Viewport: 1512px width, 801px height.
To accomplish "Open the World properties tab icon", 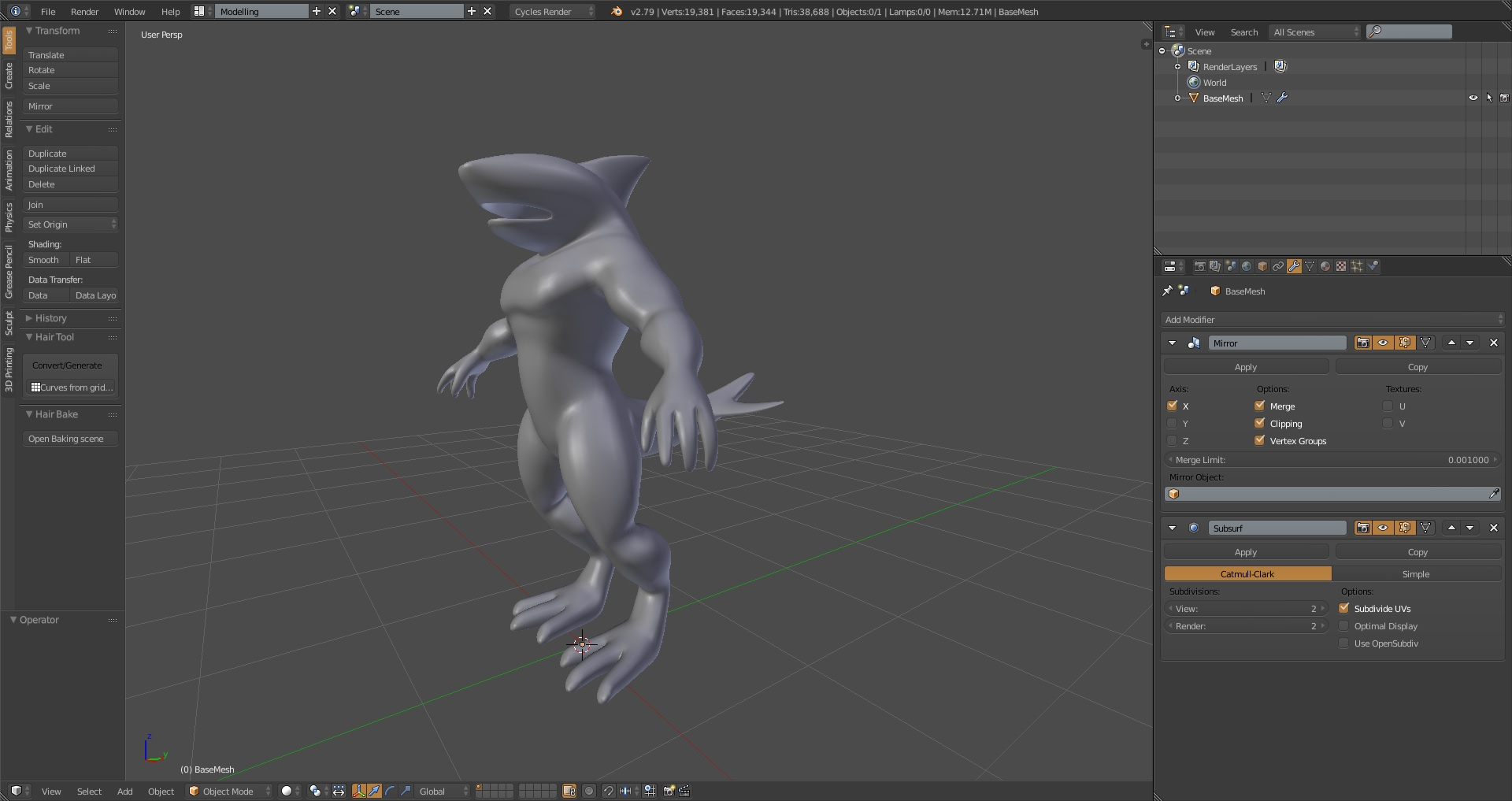I will 1247,266.
